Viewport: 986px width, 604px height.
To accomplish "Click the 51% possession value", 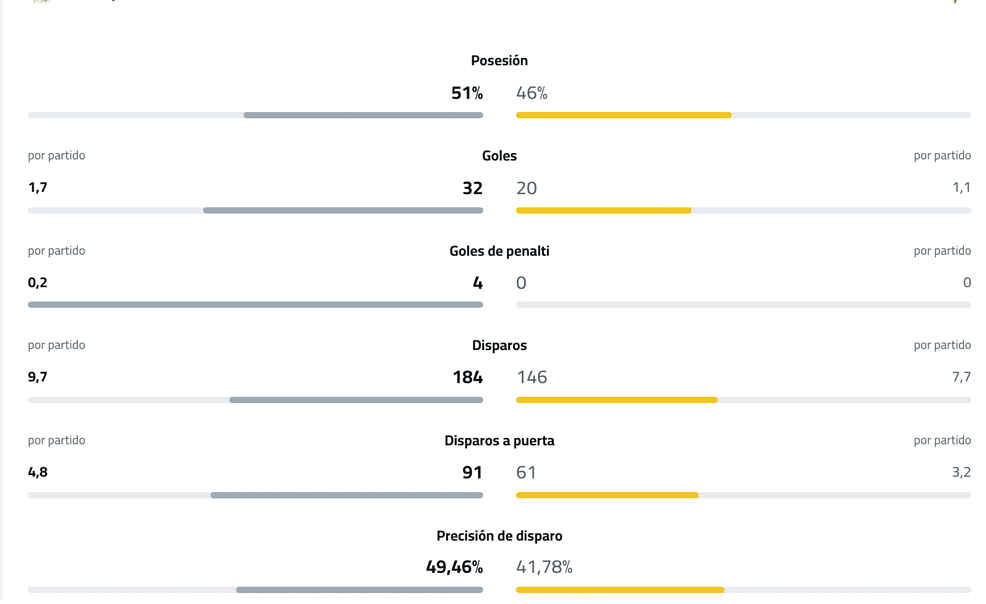I will coord(466,93).
